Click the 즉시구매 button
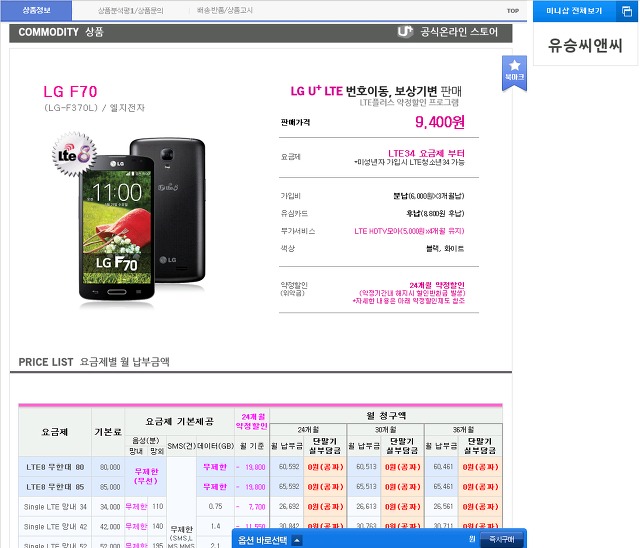This screenshot has width=640, height=548. pyautogui.click(x=502, y=539)
